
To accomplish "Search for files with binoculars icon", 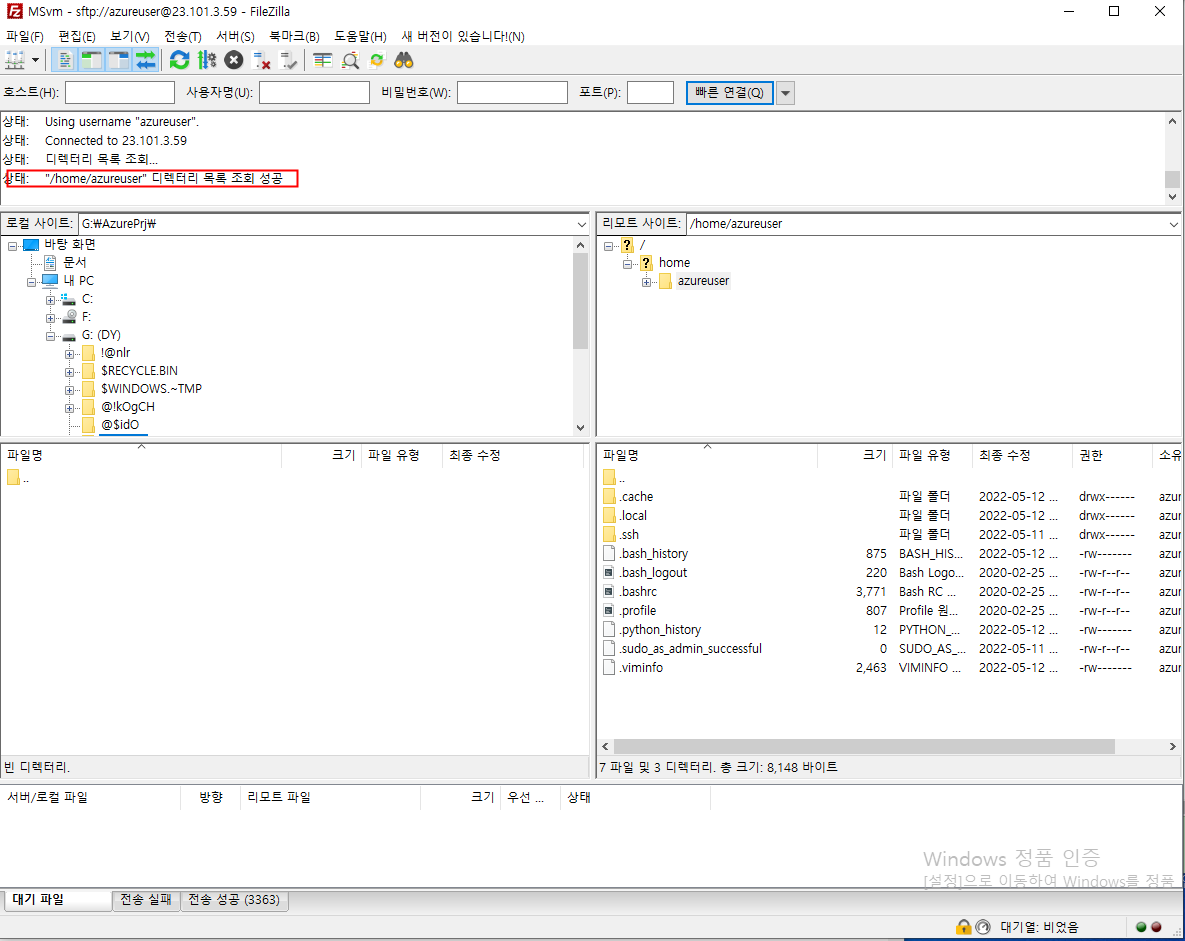I will click(404, 60).
